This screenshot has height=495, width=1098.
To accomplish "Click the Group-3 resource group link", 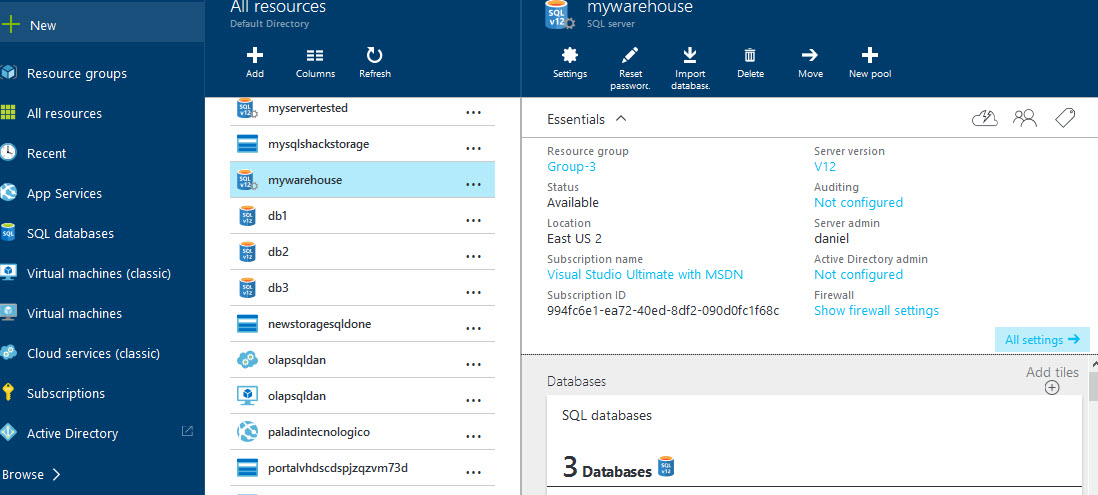I will tap(571, 167).
